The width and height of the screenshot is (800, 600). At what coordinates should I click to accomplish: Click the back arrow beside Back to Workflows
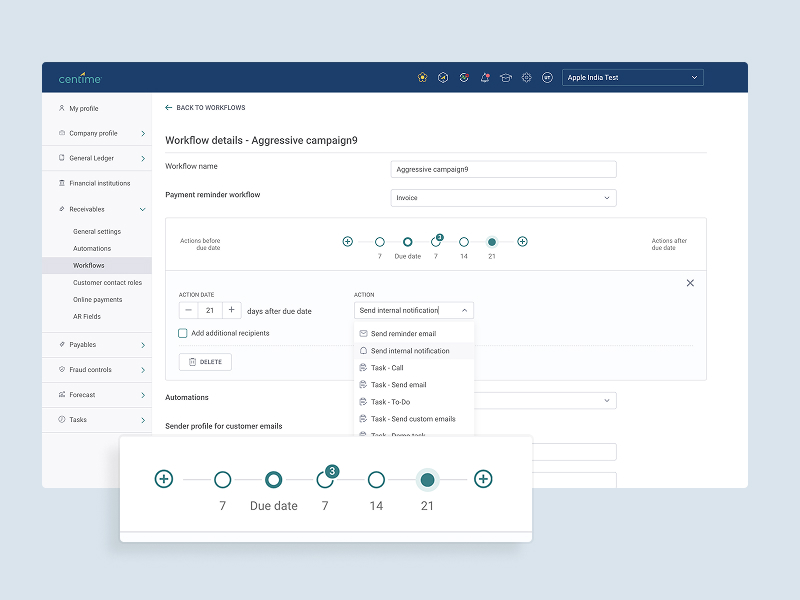[x=168, y=108]
